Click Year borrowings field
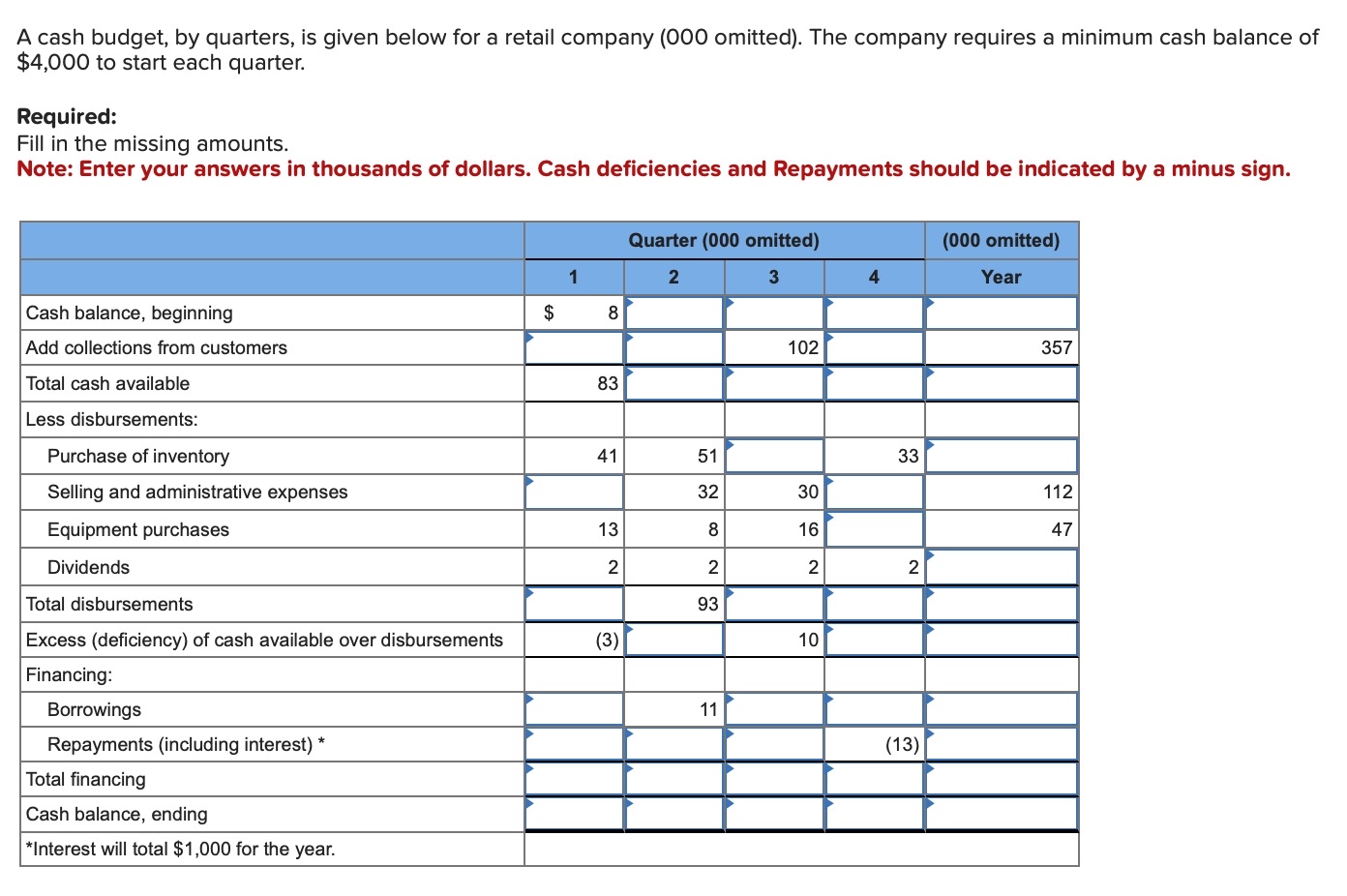The height and width of the screenshot is (896, 1347). [1002, 709]
